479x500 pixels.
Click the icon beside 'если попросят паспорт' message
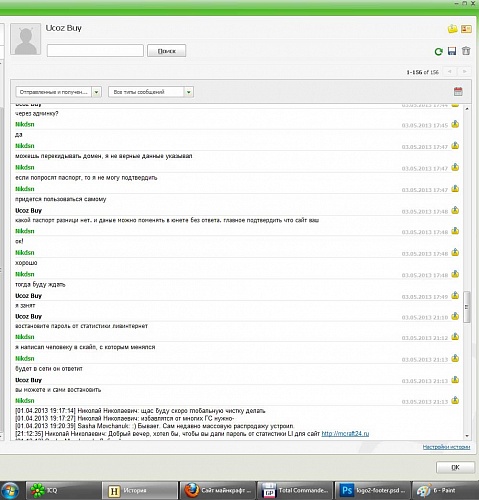[455, 167]
